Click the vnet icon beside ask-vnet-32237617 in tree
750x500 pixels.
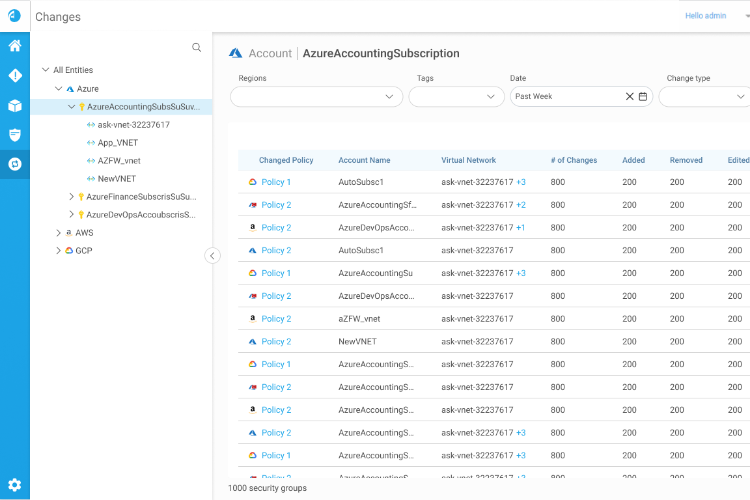[91, 125]
